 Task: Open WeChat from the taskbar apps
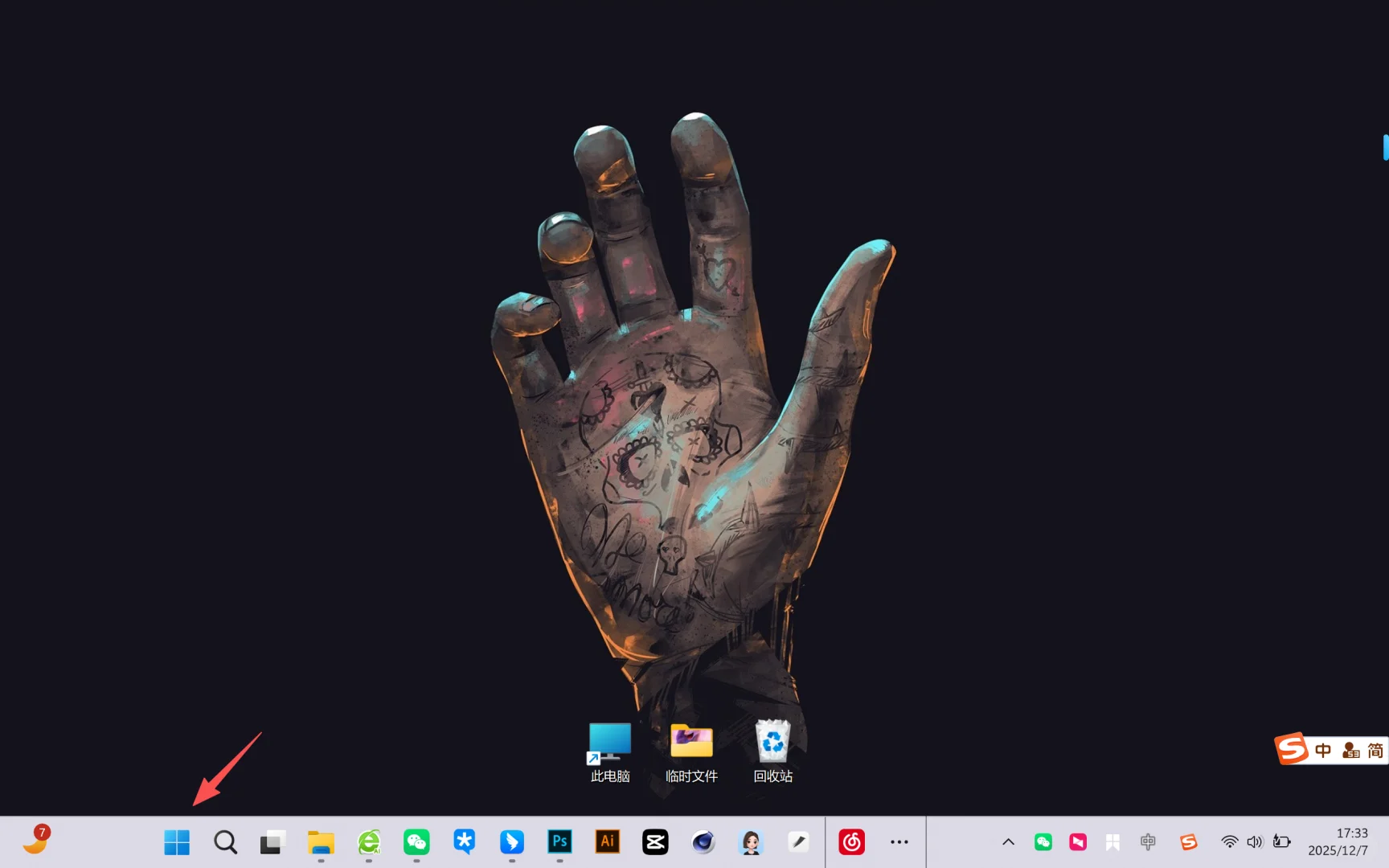[x=416, y=842]
